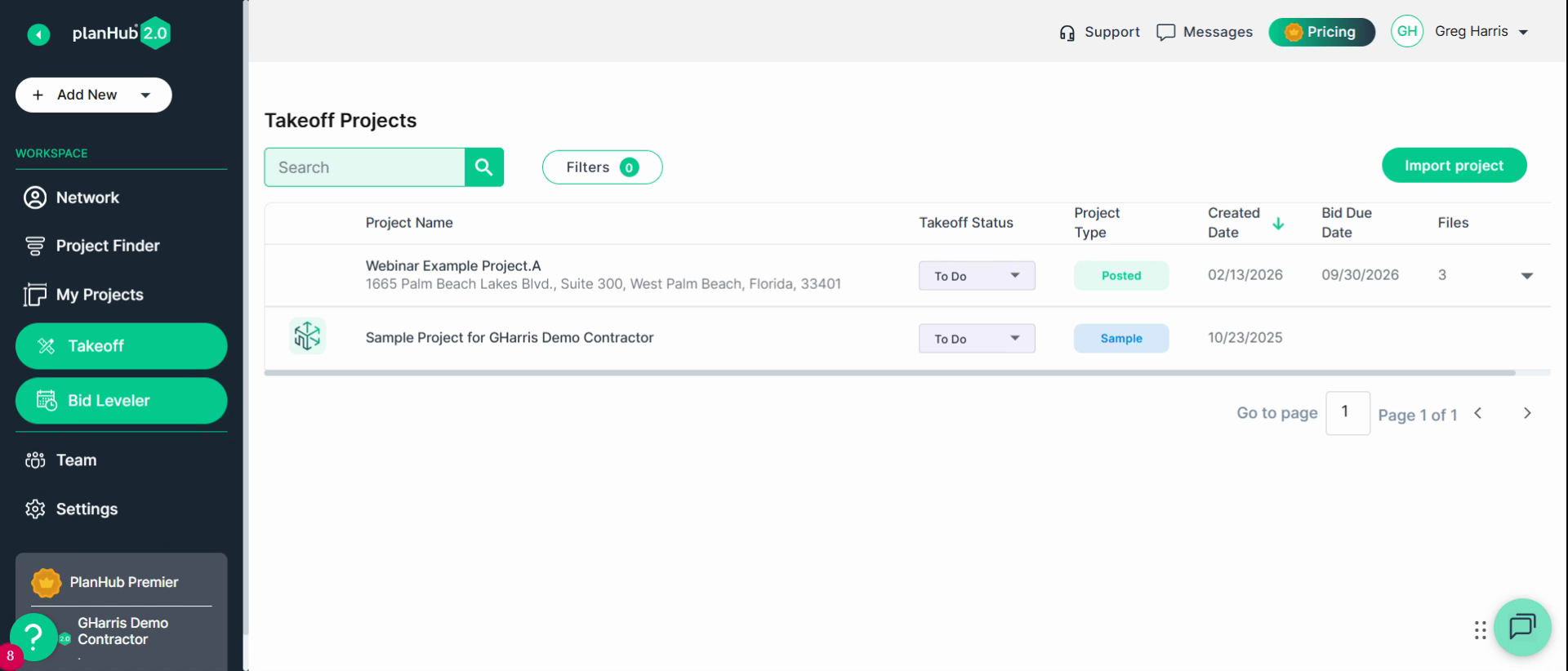Viewport: 1568px width, 671px height.
Task: Open the Webinar Example Project.A project
Action: tap(453, 266)
